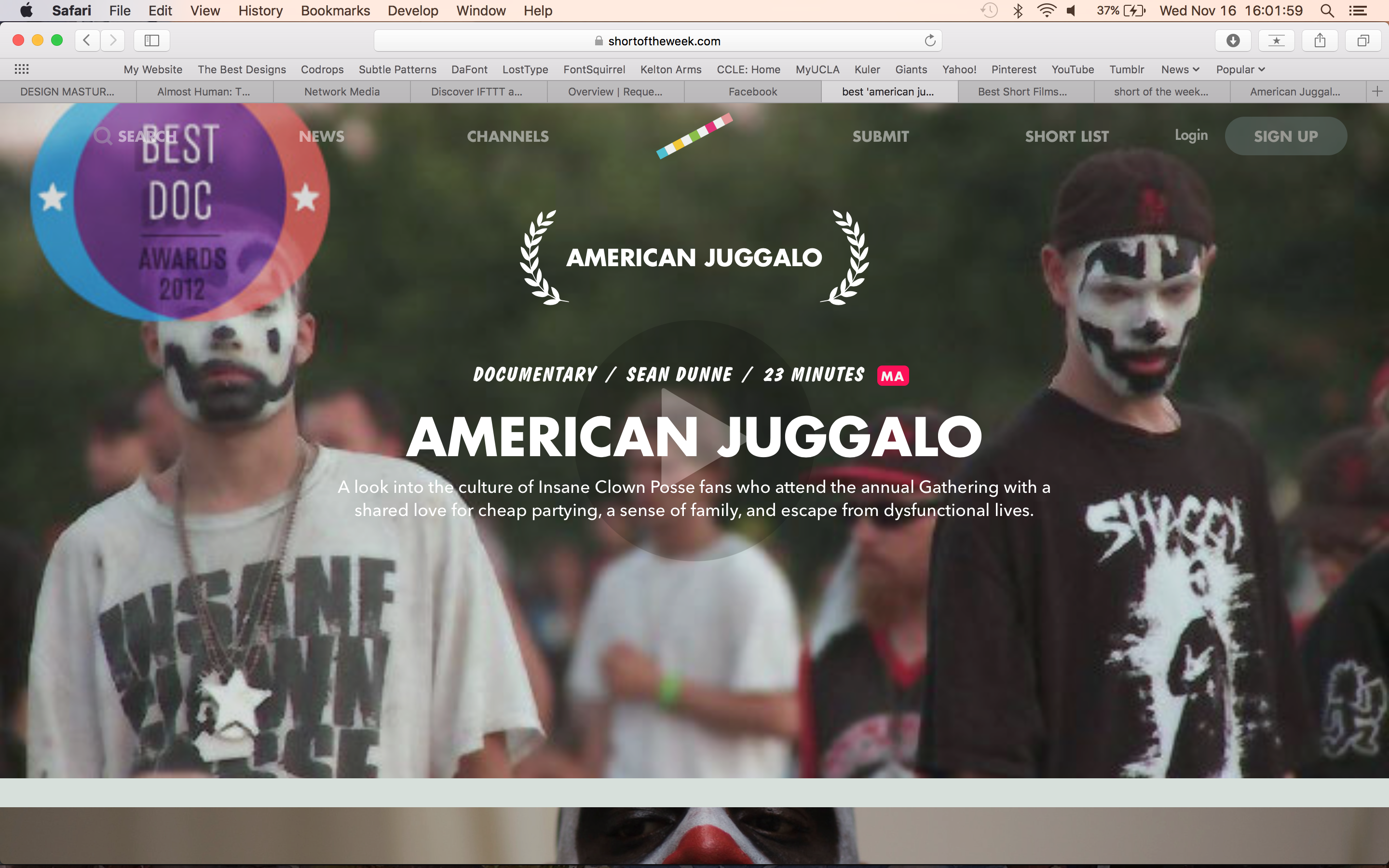Click the volume speaker icon
1389x868 pixels.
click(x=1071, y=10)
